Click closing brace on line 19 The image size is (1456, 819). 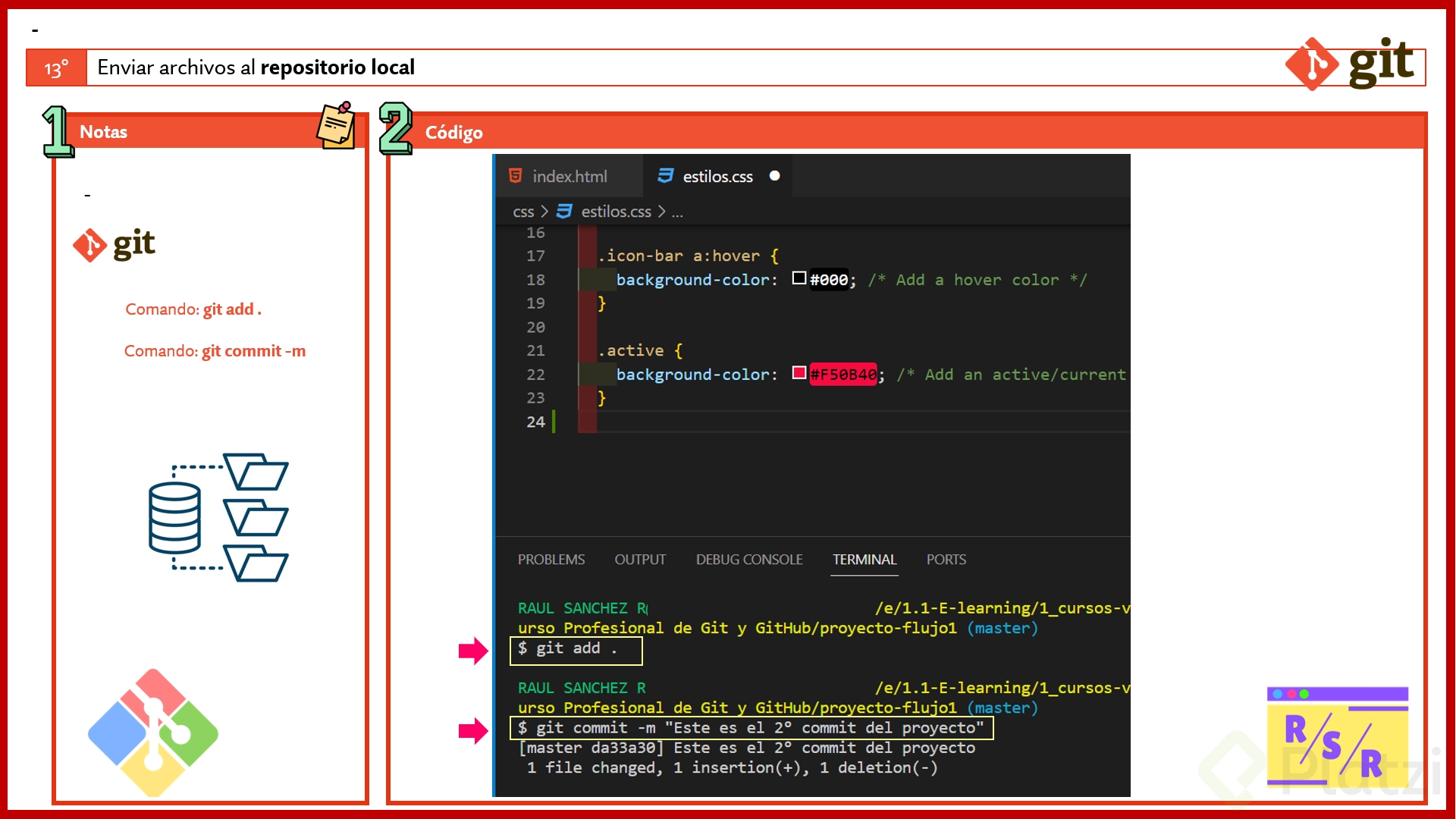tap(602, 303)
